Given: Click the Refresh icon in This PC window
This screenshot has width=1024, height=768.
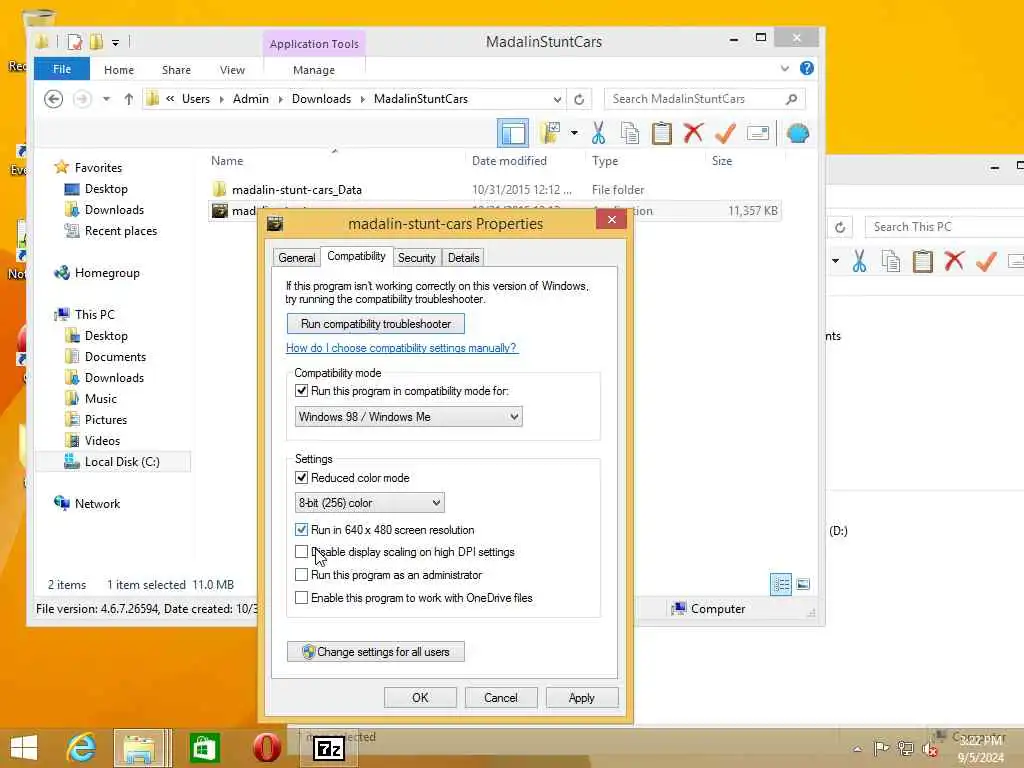Looking at the screenshot, I should (x=840, y=227).
